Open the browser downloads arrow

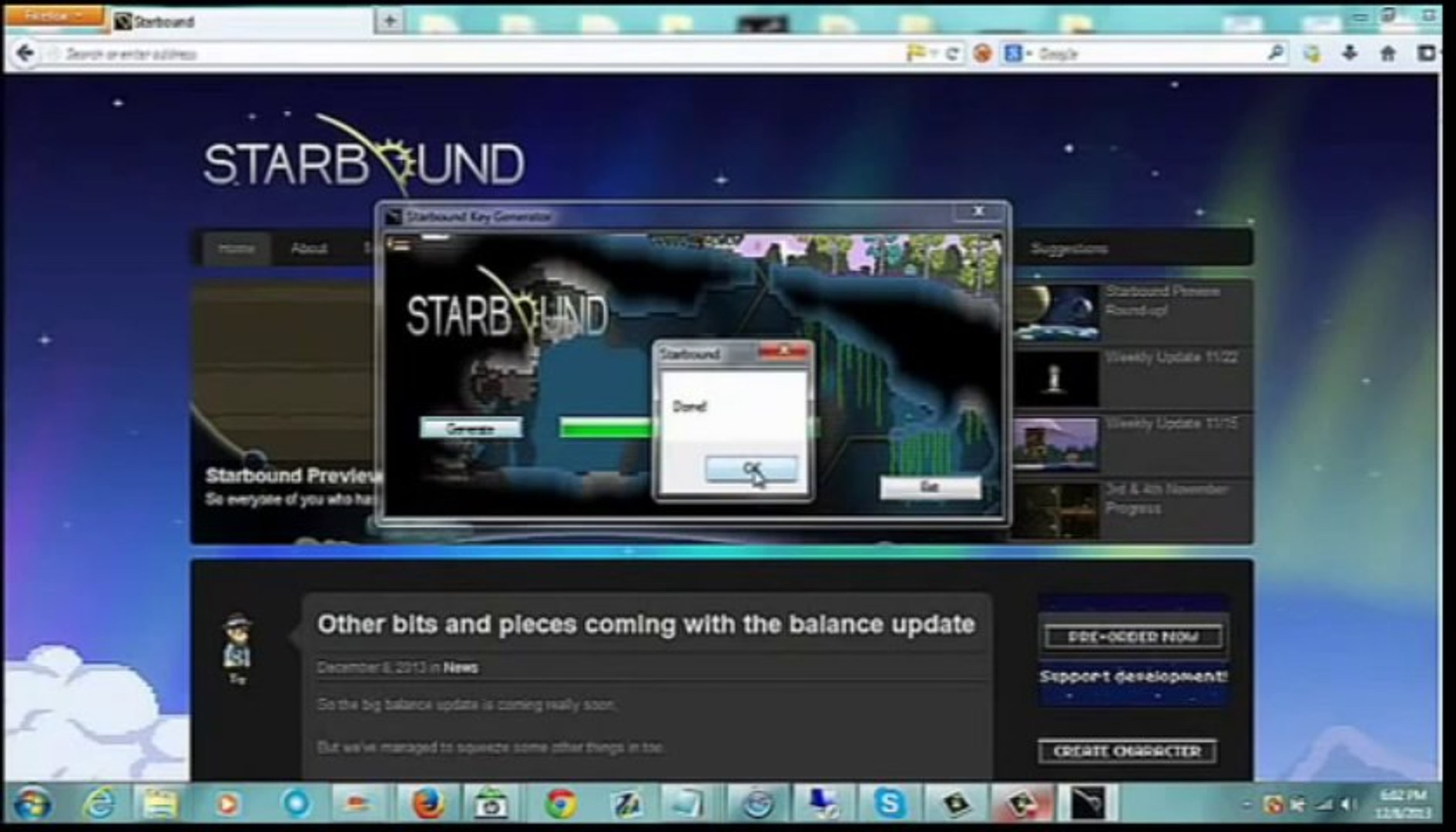(x=1349, y=53)
